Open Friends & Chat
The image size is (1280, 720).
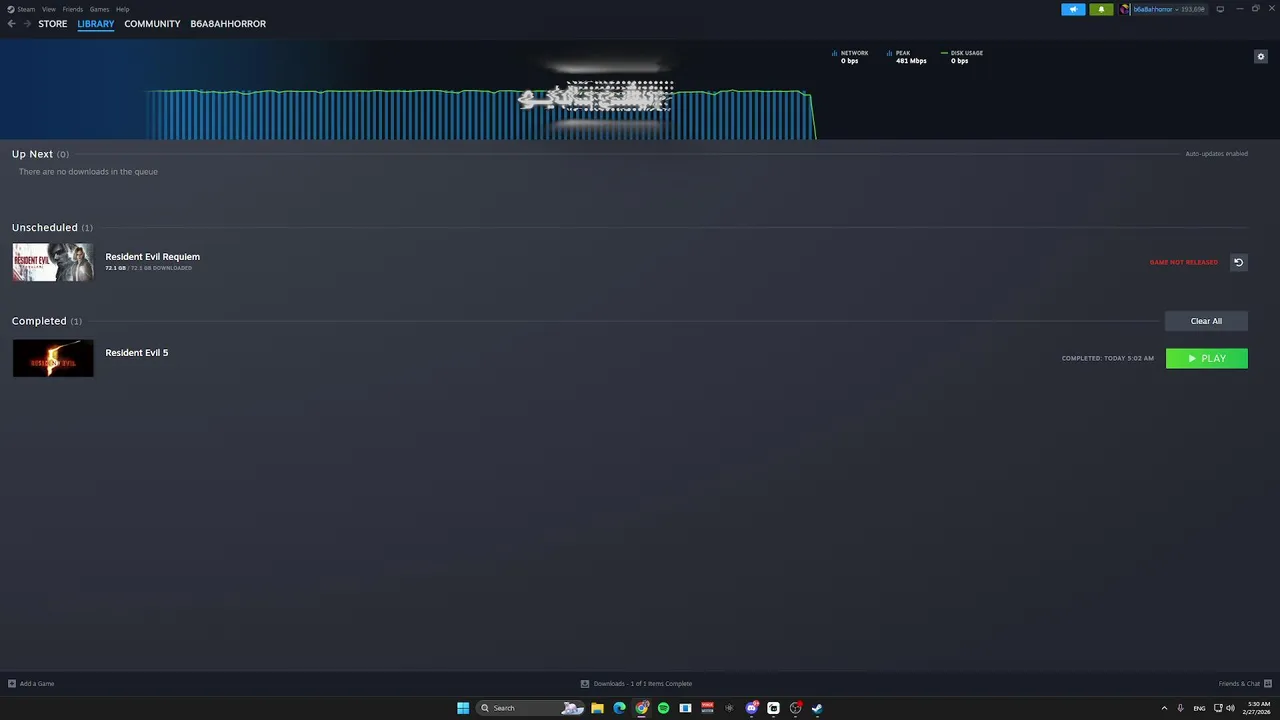(x=1244, y=684)
